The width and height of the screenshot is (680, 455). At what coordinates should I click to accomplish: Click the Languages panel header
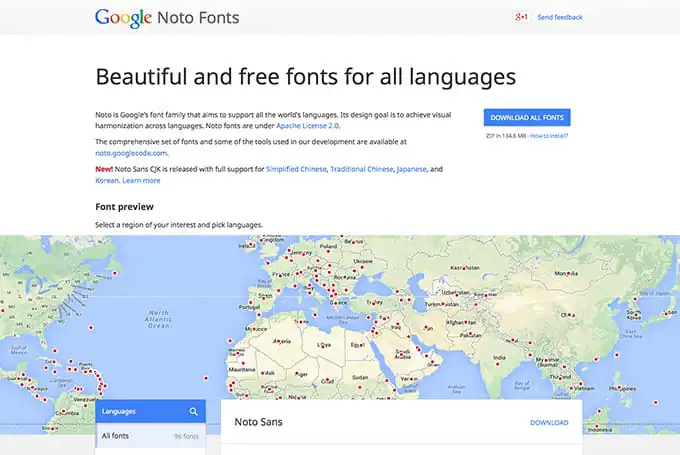click(x=150, y=411)
